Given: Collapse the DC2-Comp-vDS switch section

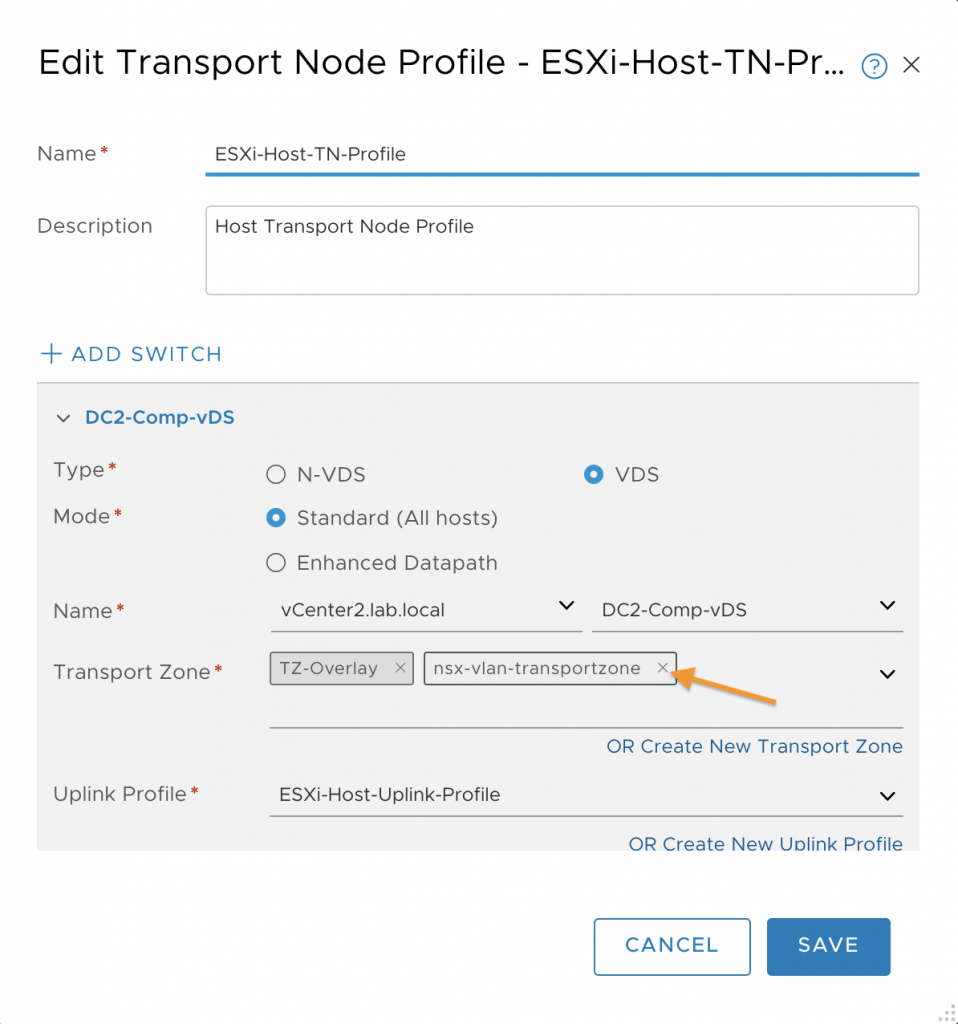Looking at the screenshot, I should coord(63,418).
